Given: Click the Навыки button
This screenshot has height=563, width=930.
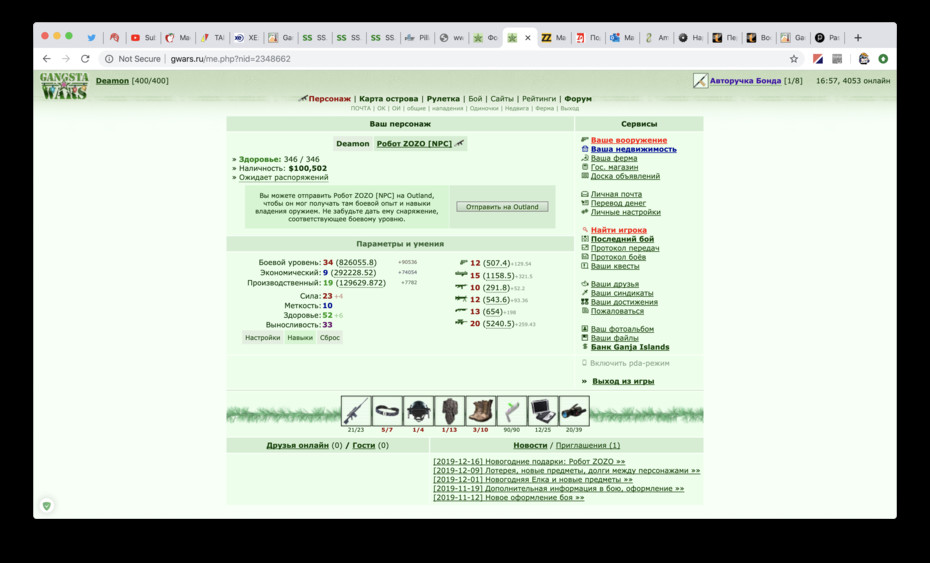Looking at the screenshot, I should tap(300, 338).
